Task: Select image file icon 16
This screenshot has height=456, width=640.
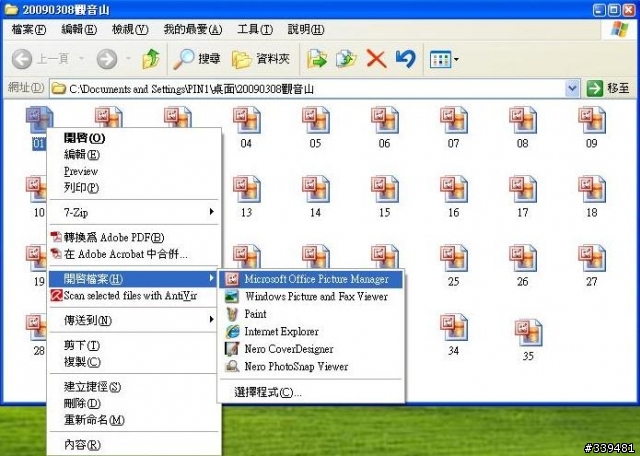Action: (x=453, y=189)
